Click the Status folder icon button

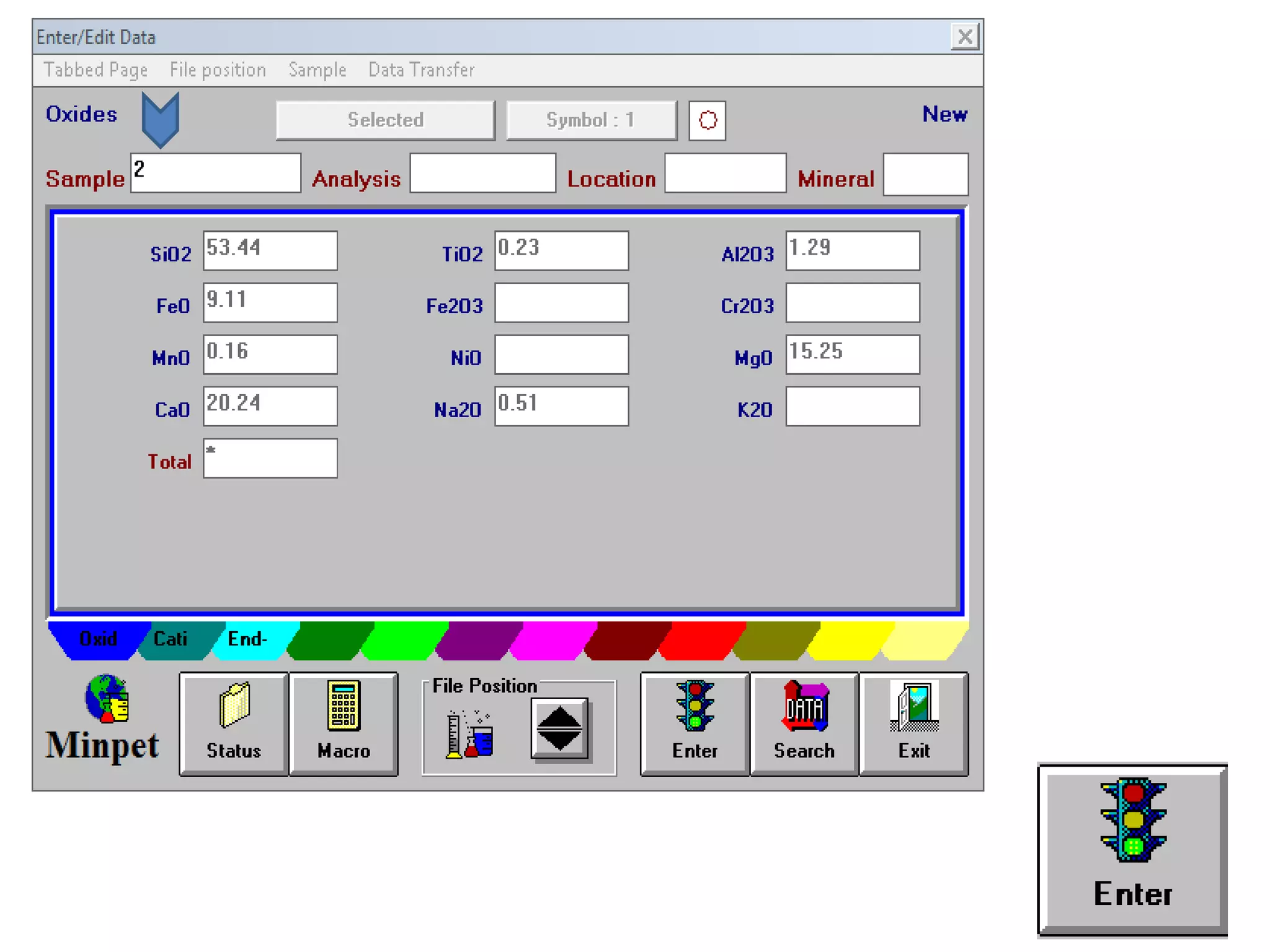[233, 723]
